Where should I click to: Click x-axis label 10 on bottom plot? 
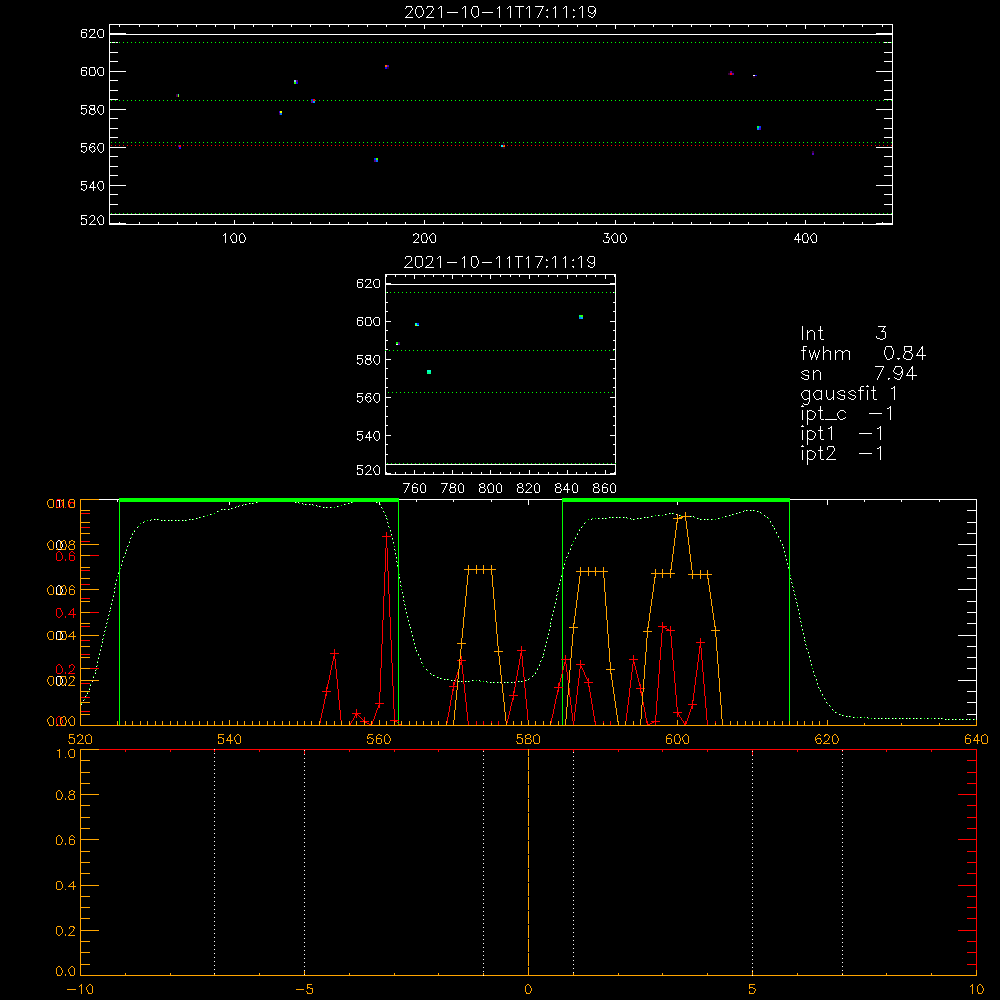[x=976, y=989]
